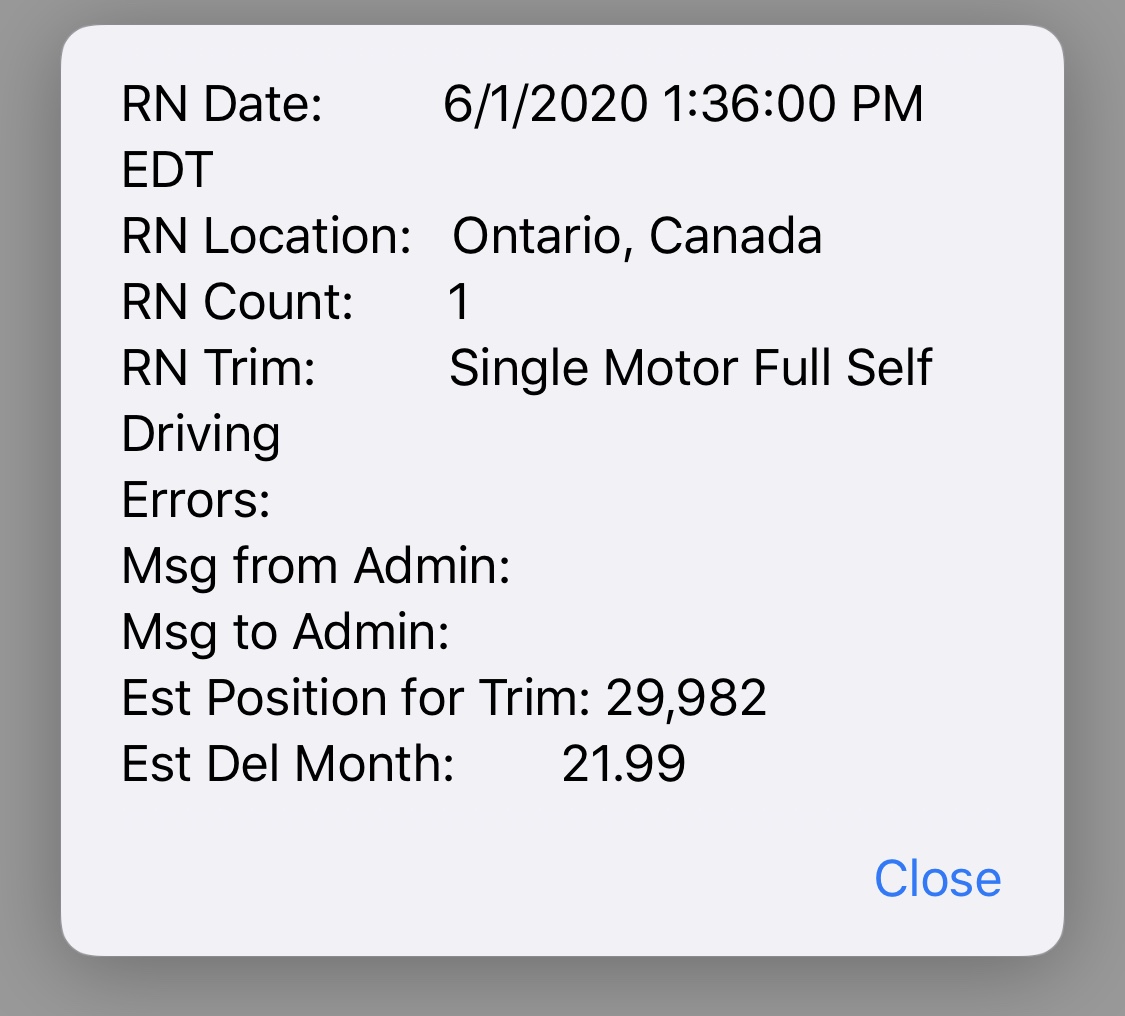Tap the 21.99 delivery month value
Screen dimensions: 1125x1016
[x=623, y=764]
